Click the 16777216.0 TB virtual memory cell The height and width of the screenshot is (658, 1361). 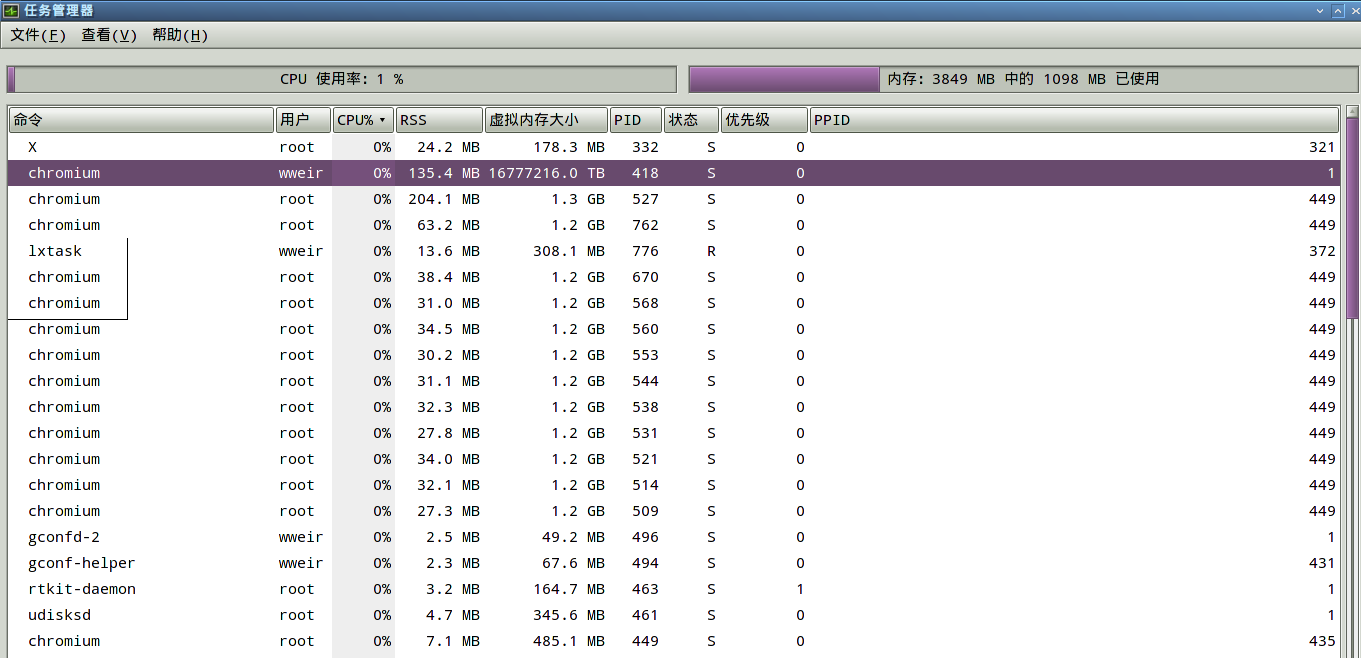tap(546, 173)
